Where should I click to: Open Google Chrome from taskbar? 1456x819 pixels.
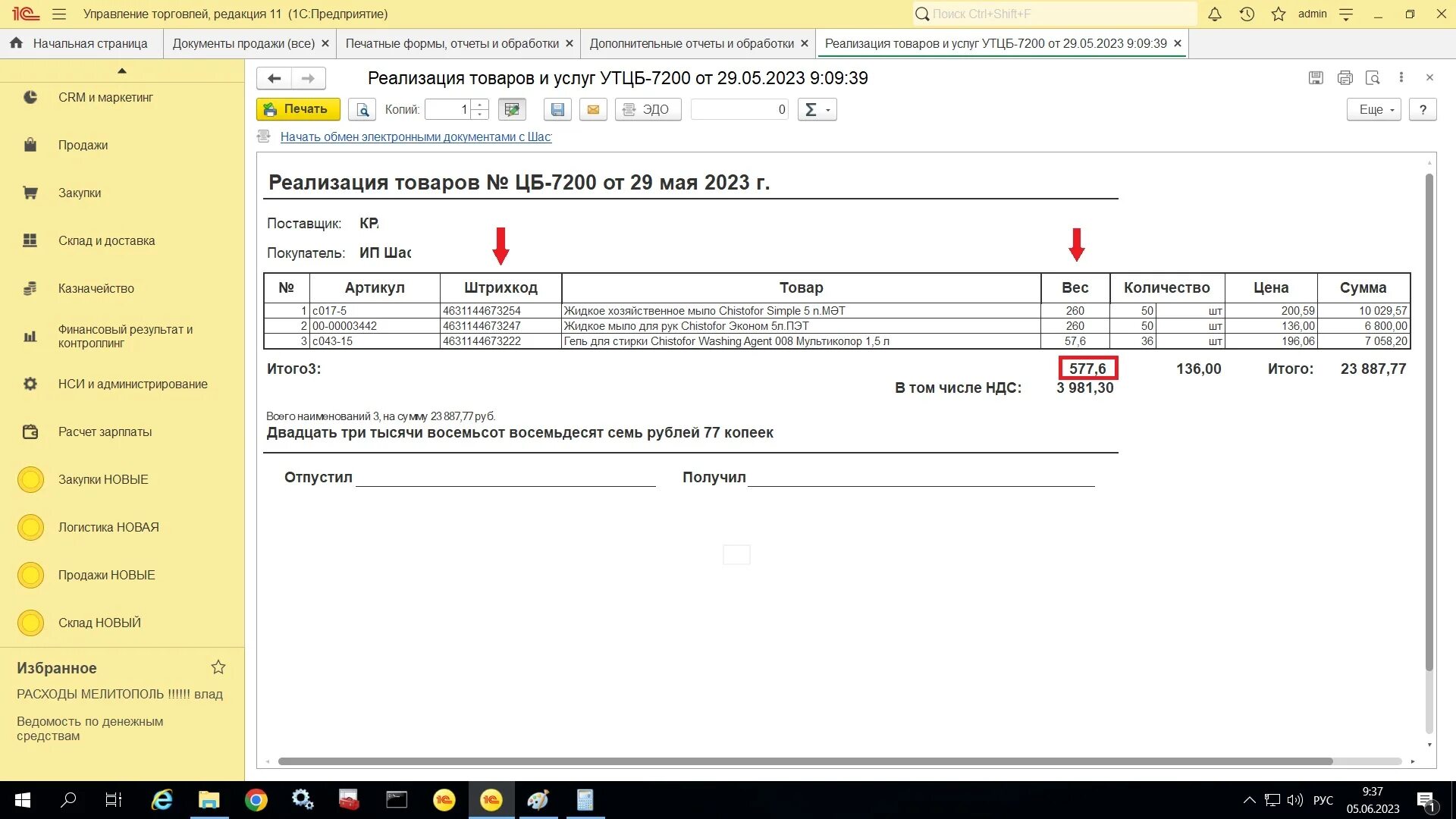pyautogui.click(x=256, y=800)
